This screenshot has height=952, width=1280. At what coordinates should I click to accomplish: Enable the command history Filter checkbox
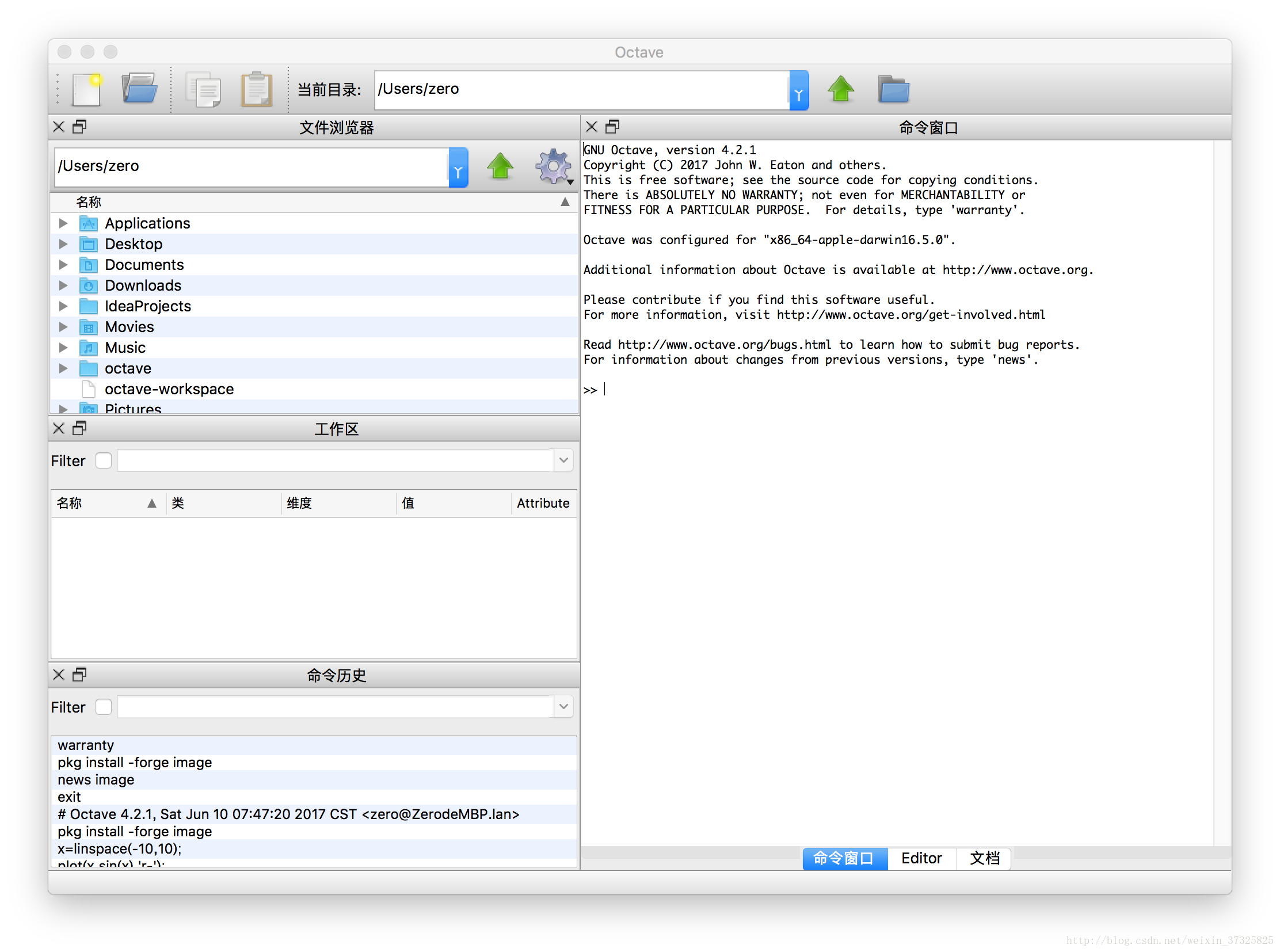click(104, 707)
